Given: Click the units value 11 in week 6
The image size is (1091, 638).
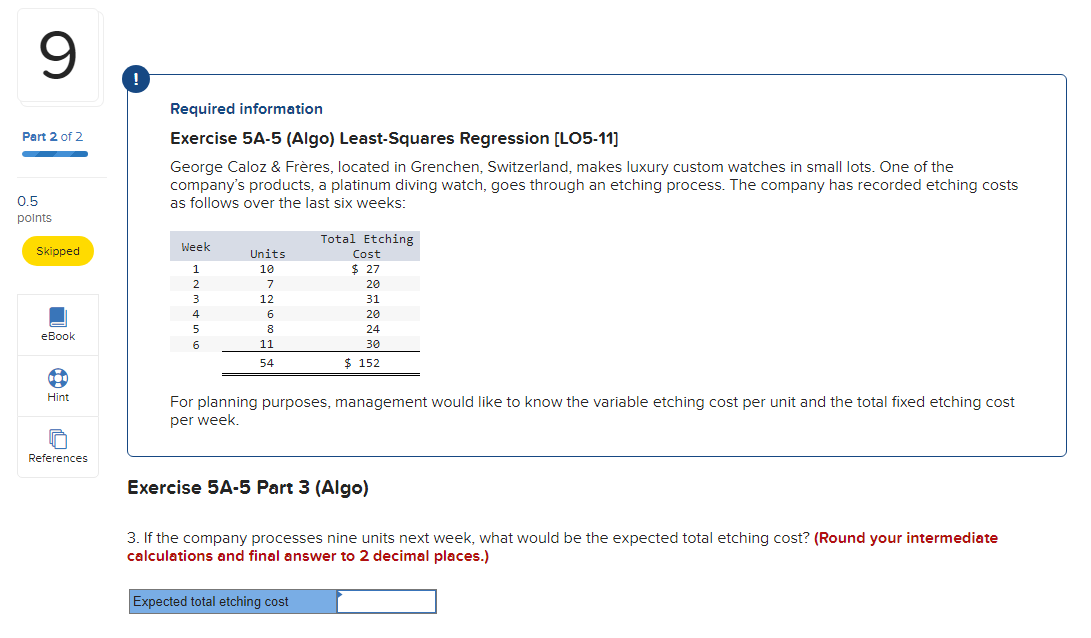Looking at the screenshot, I should [x=266, y=344].
